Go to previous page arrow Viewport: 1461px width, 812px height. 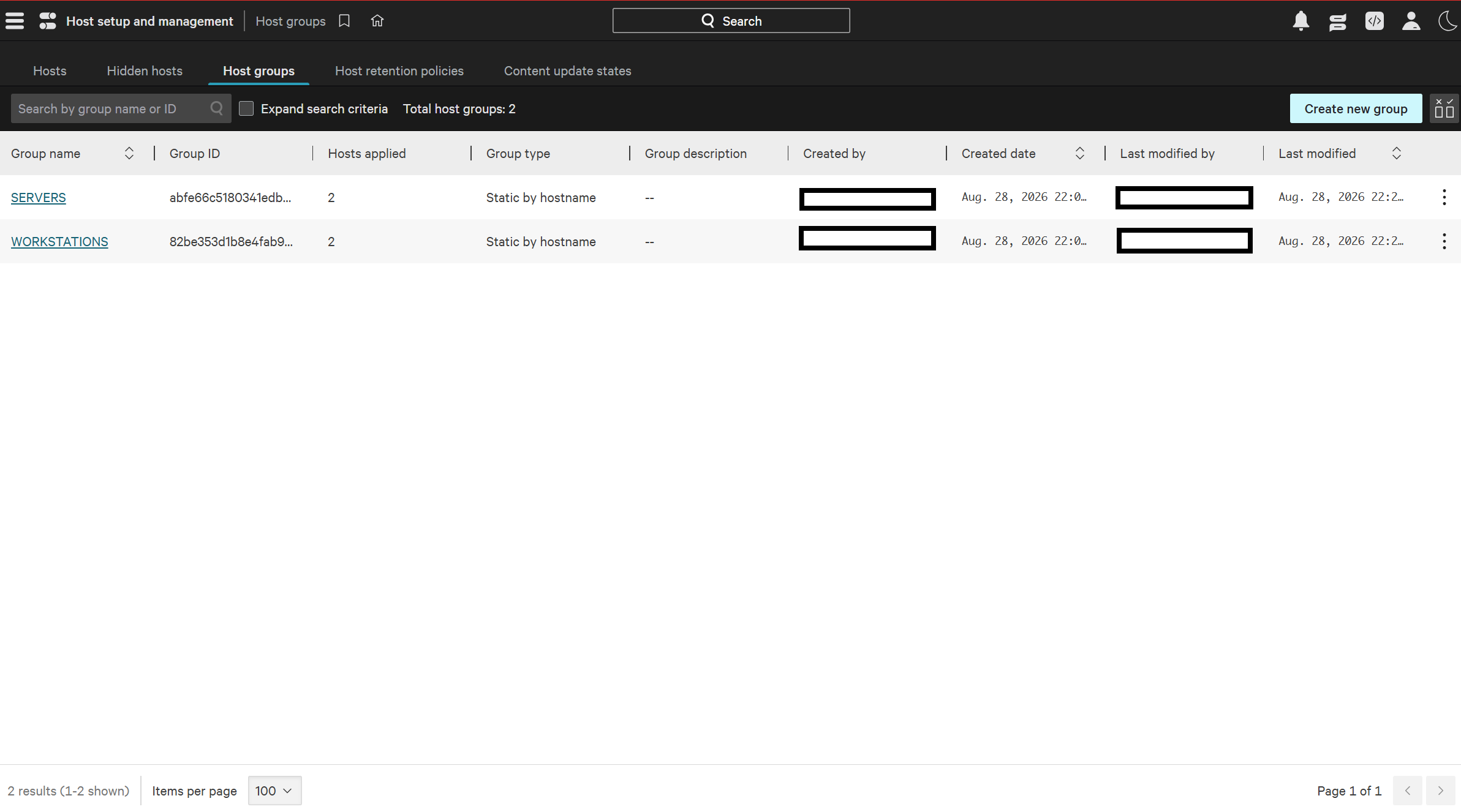coord(1408,791)
